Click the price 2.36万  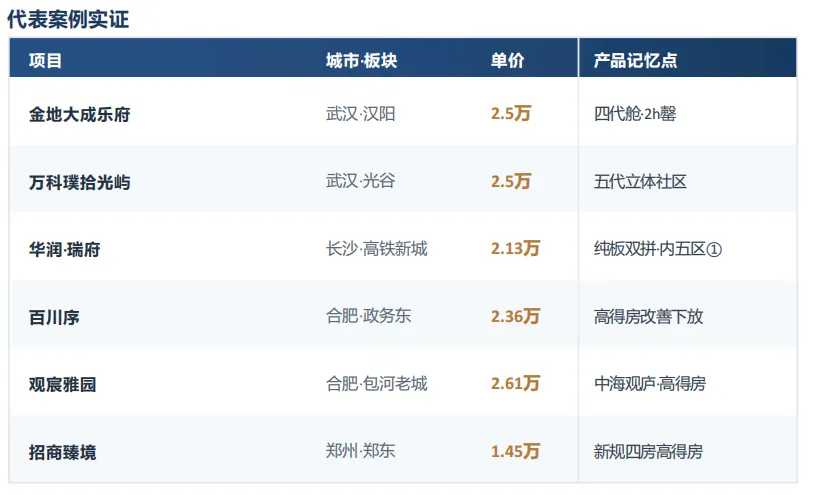tap(515, 316)
